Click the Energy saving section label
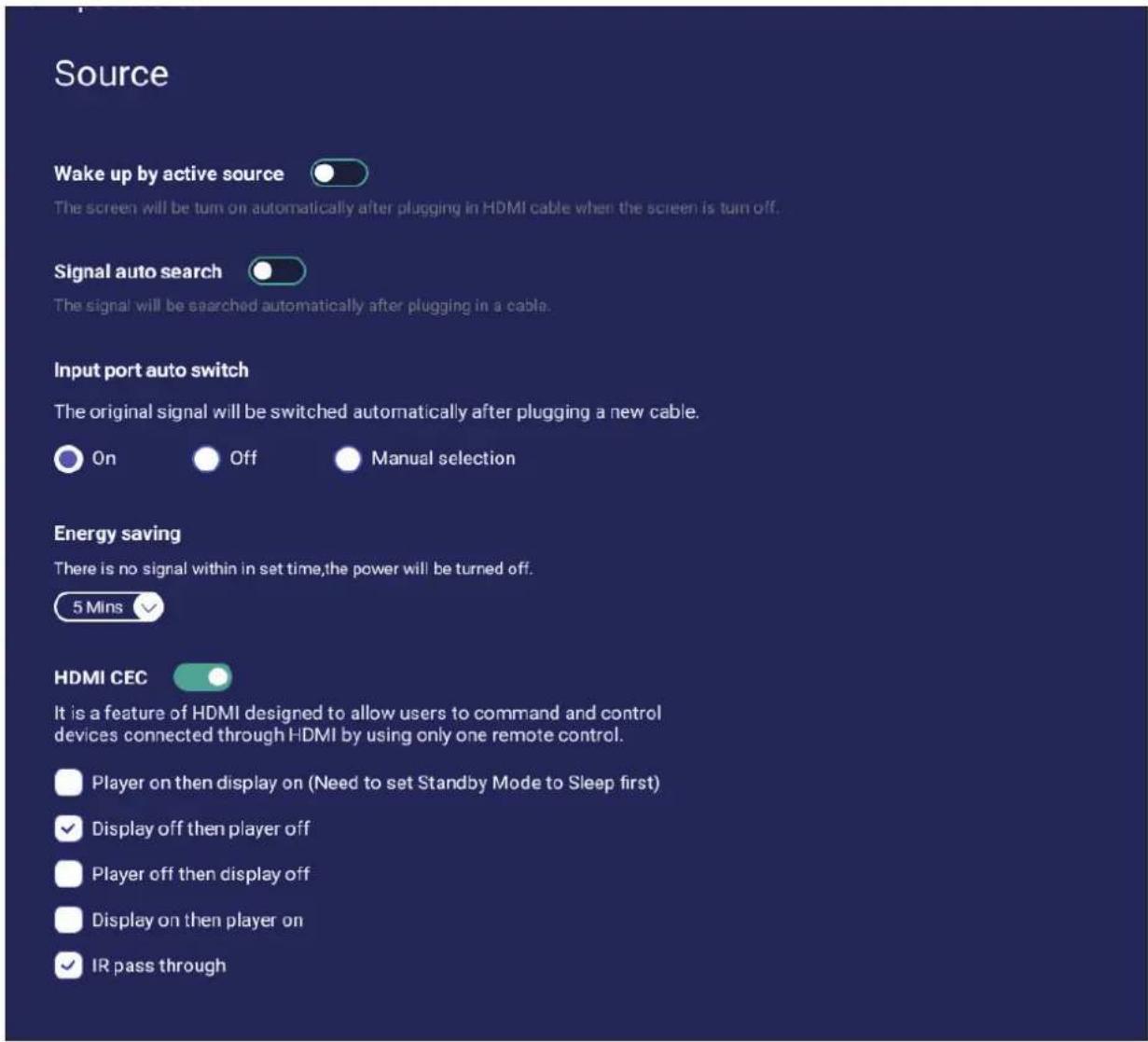Image resolution: width=1148 pixels, height=1042 pixels. point(118,534)
